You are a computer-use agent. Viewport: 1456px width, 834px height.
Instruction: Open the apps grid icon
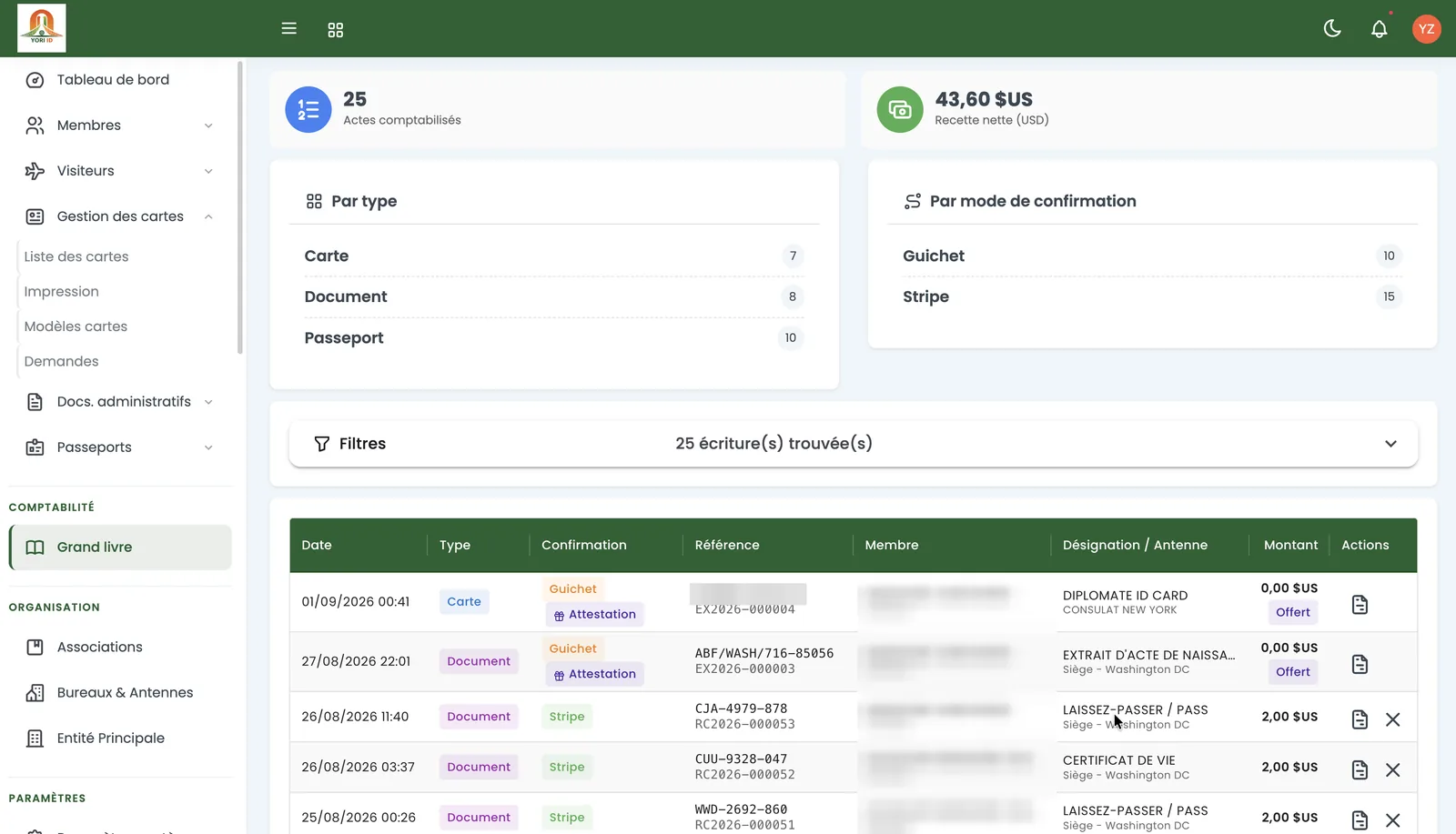point(336,30)
